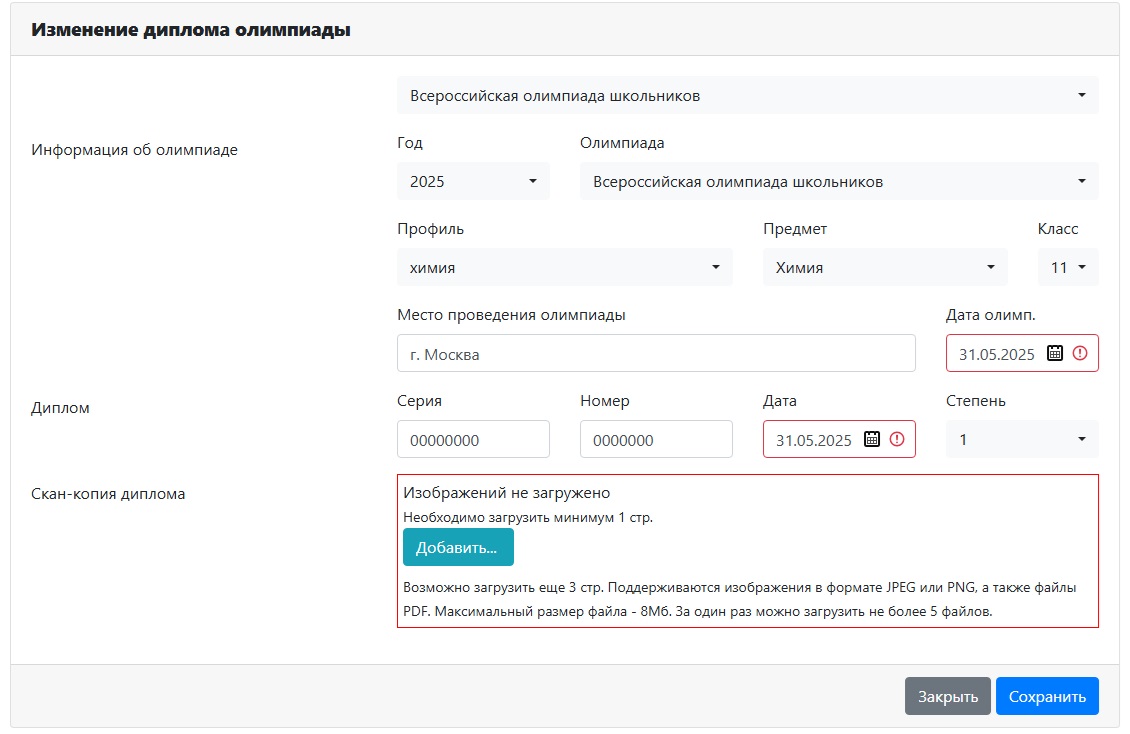Expand the Степень dropdown

1021,439
